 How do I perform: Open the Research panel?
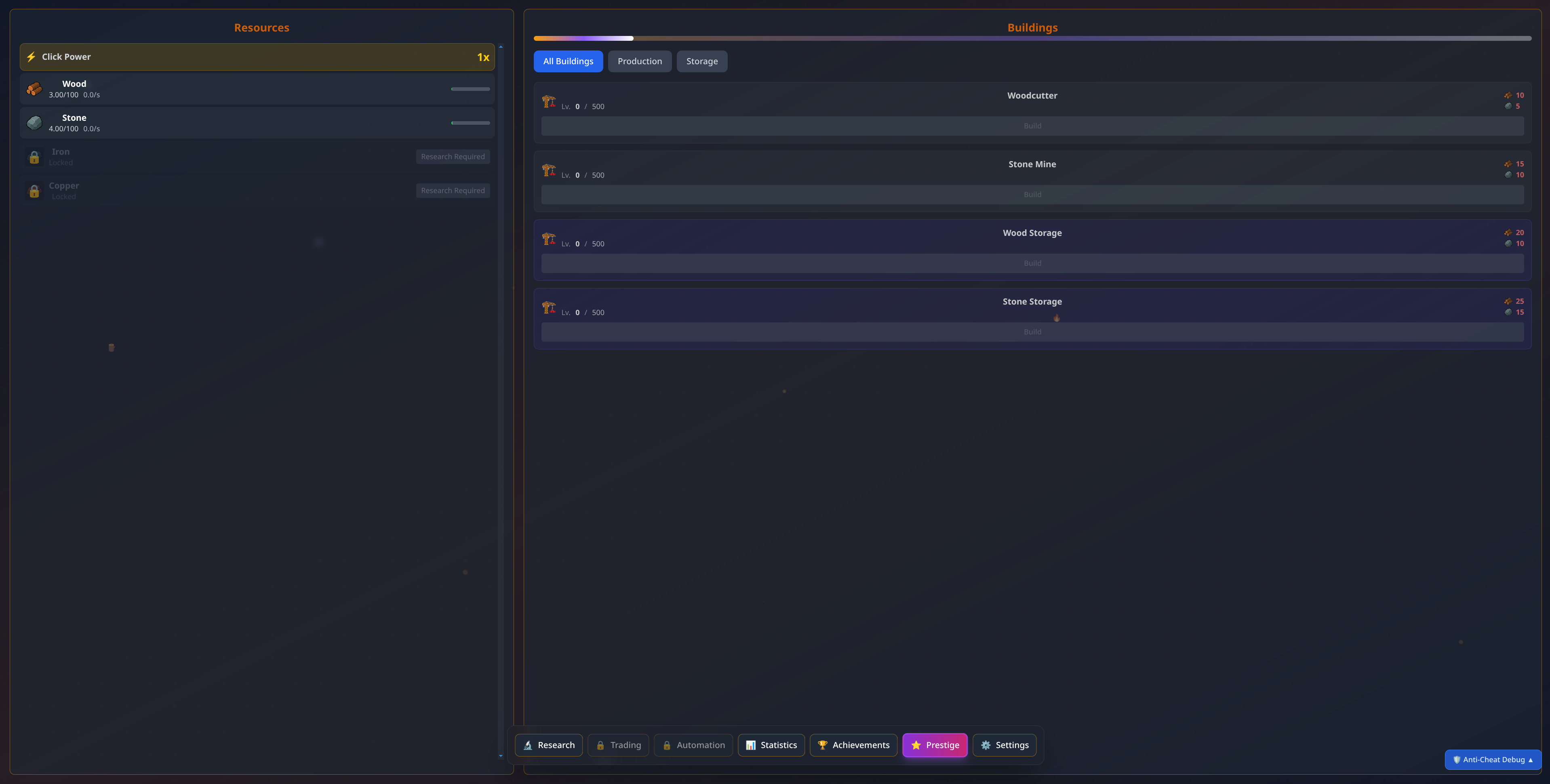point(548,745)
